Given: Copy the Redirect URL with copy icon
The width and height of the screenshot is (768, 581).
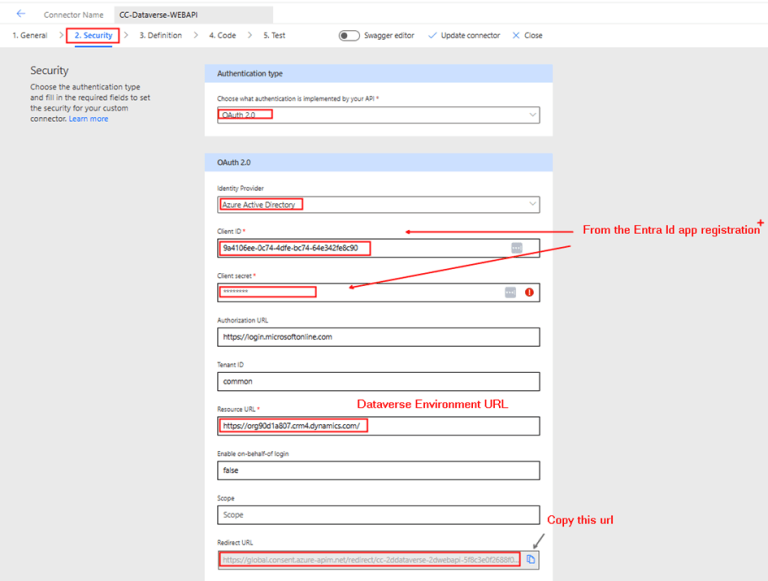Looking at the screenshot, I should (x=530, y=559).
